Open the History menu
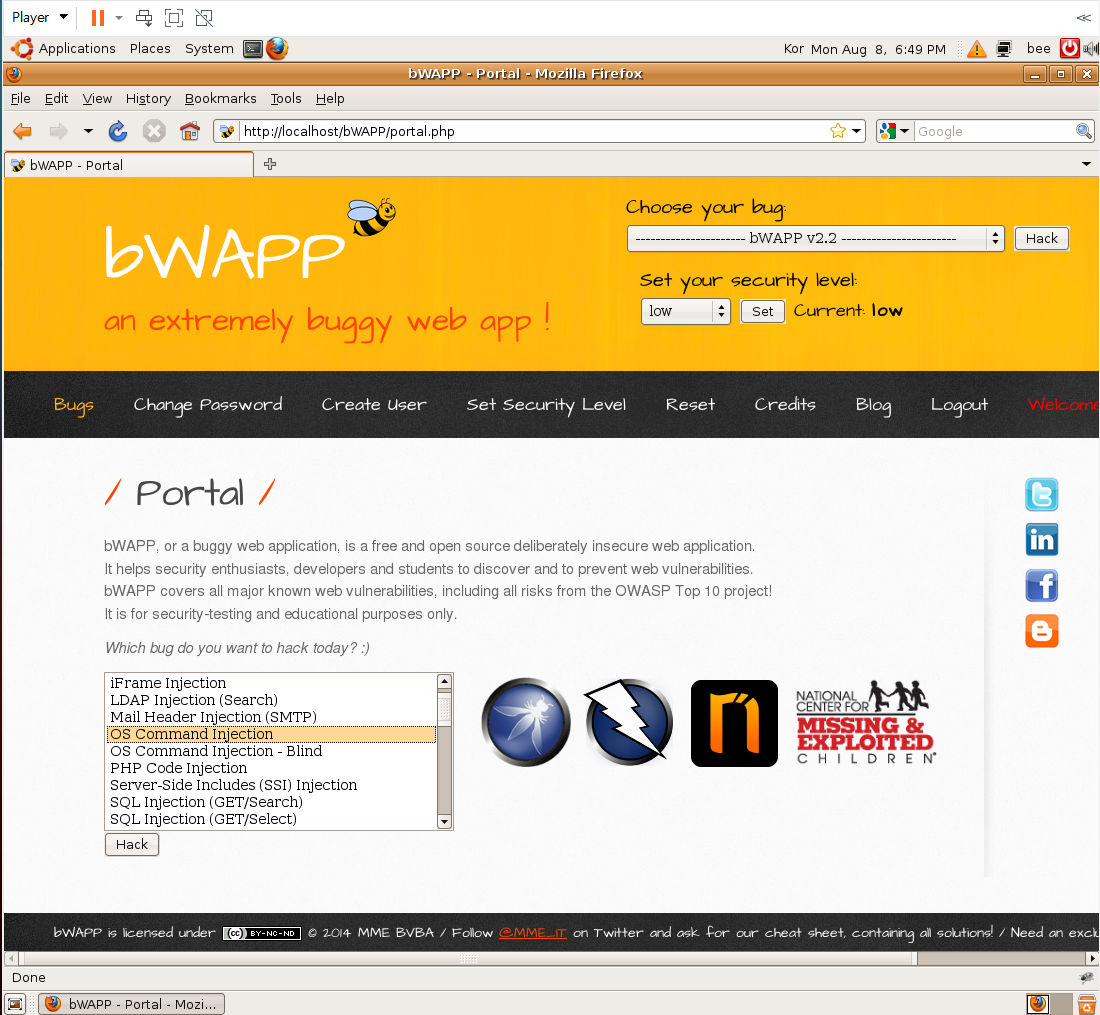1100x1015 pixels. 148,99
